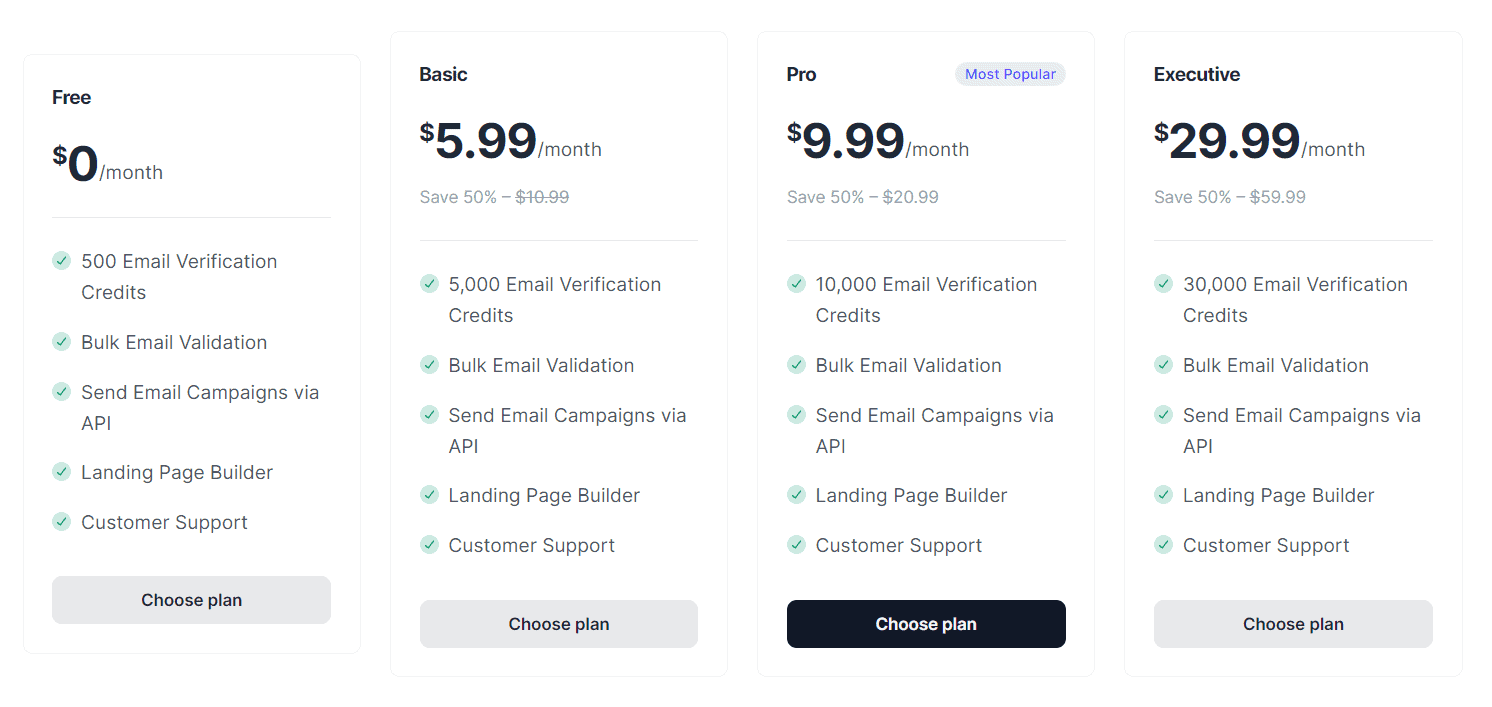
Task: Click the checkmark beside Send Email Campaigns via API on Free
Action: pyautogui.click(x=61, y=392)
